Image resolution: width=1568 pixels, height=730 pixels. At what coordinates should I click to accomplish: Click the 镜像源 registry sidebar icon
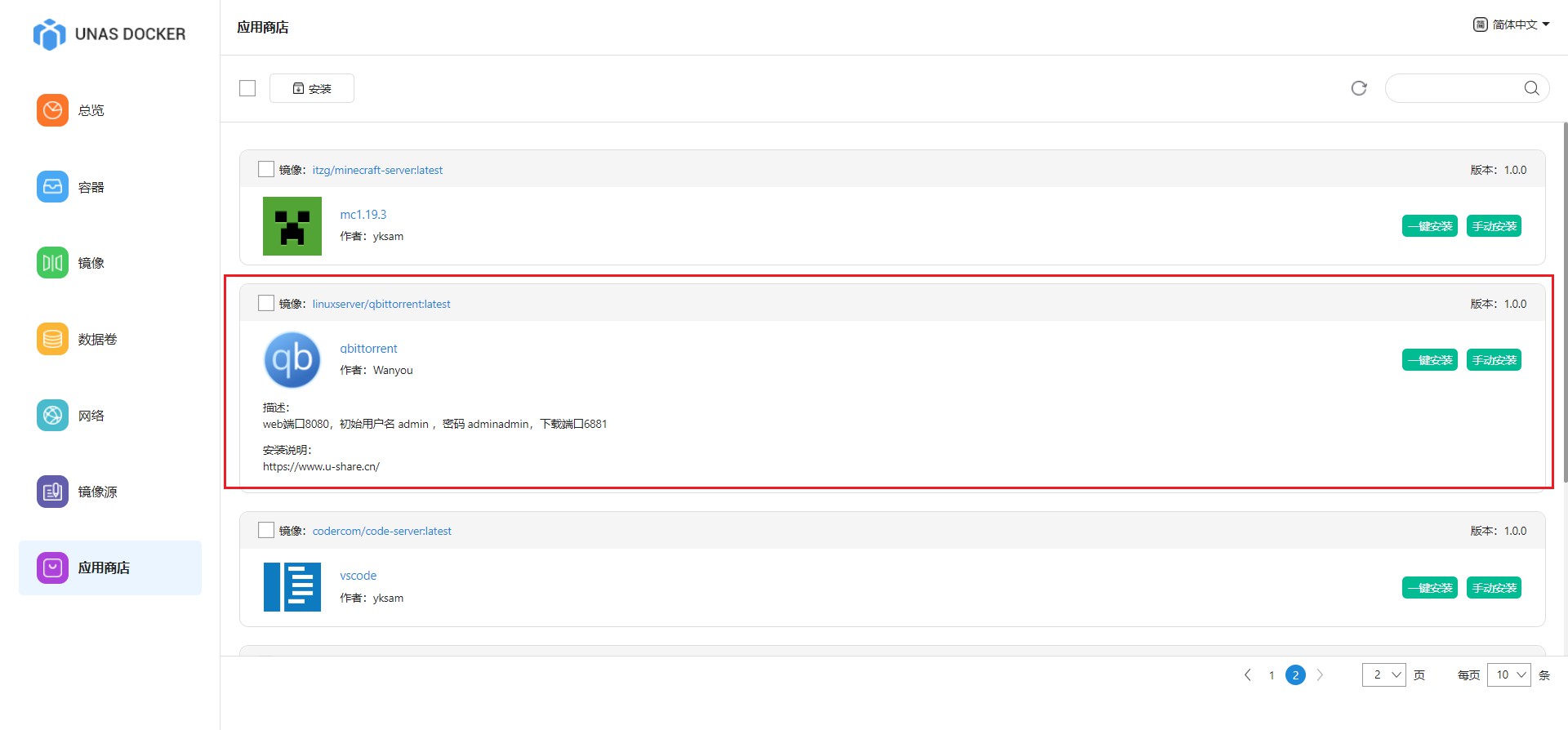pyautogui.click(x=52, y=492)
